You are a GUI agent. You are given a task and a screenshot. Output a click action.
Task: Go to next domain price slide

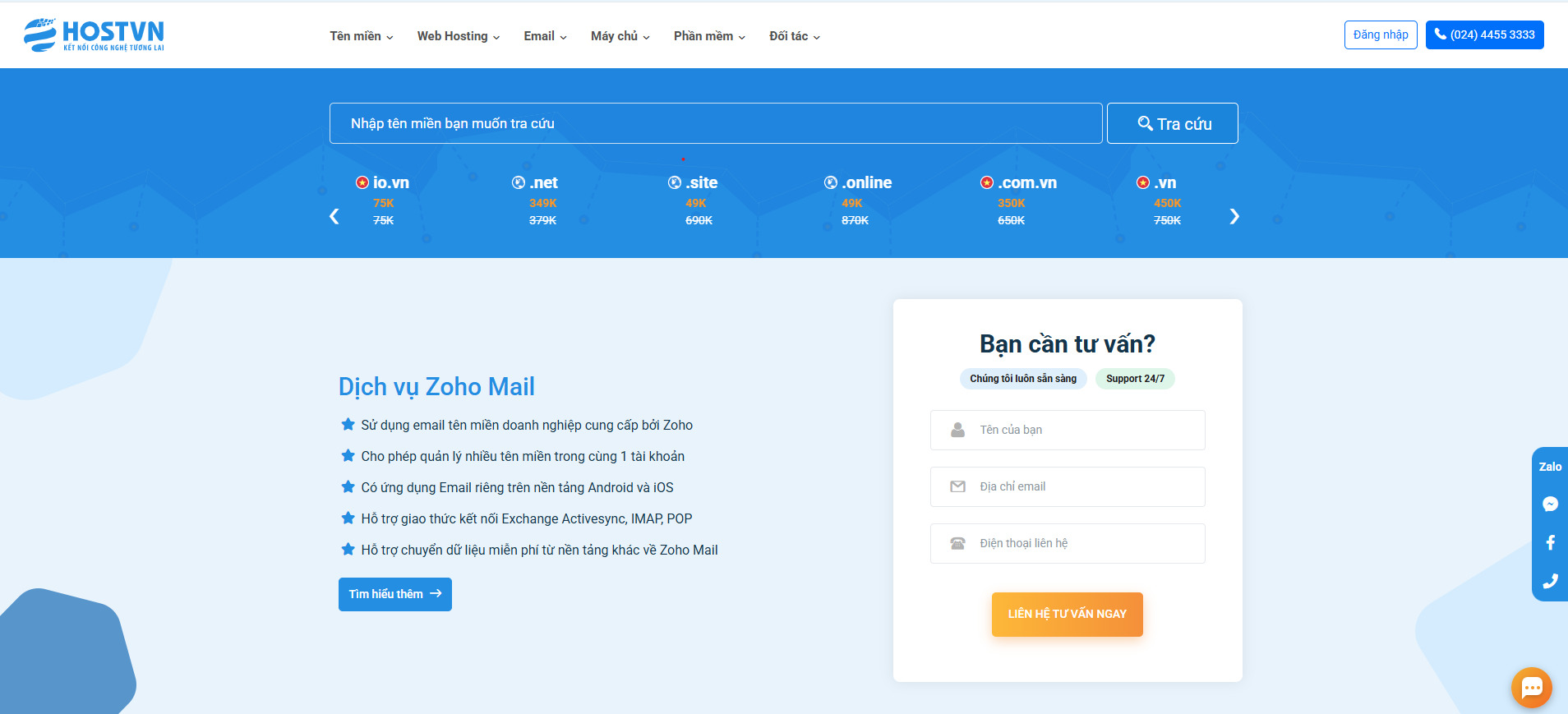coord(1234,216)
